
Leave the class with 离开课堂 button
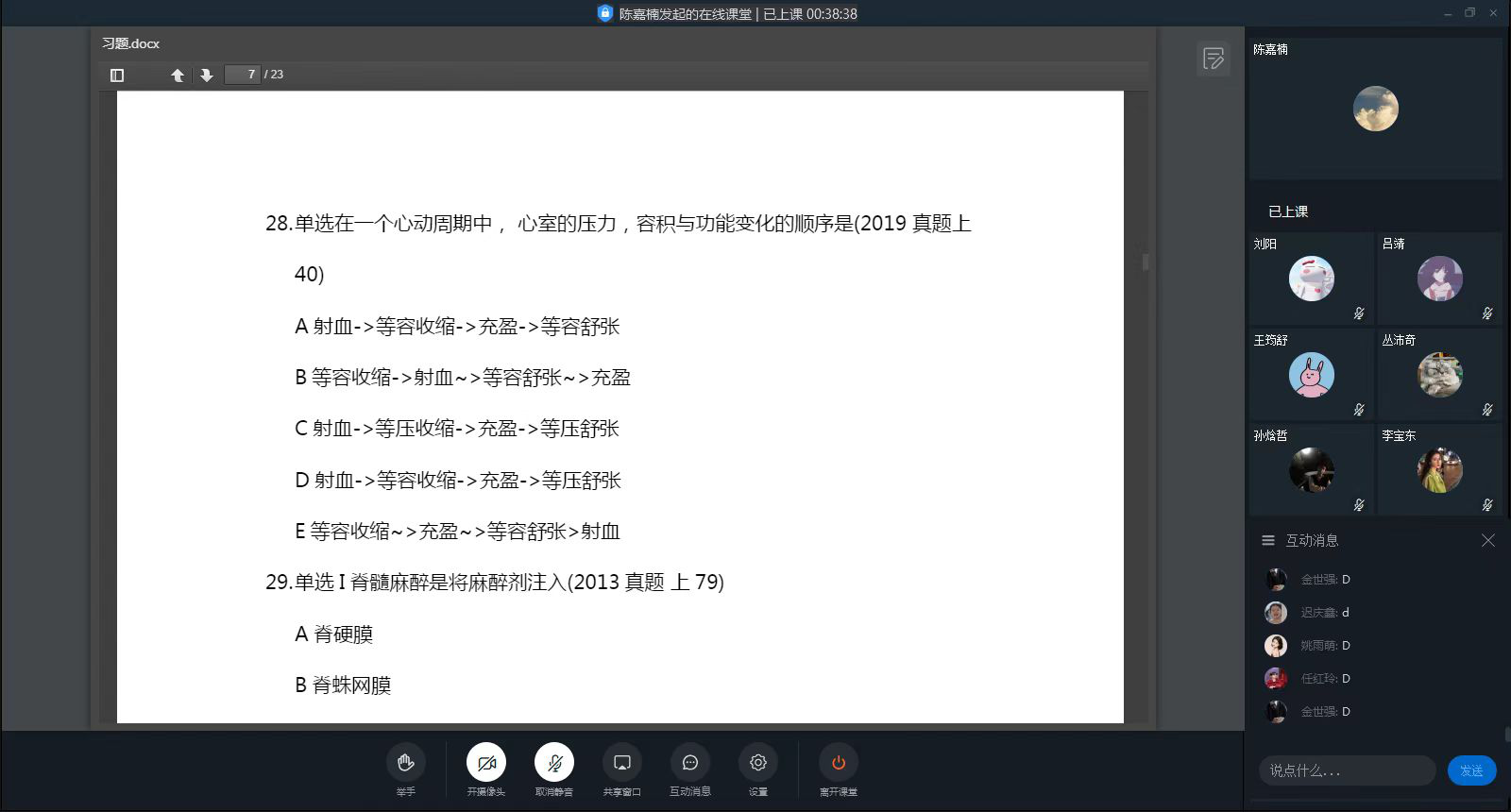pyautogui.click(x=838, y=763)
